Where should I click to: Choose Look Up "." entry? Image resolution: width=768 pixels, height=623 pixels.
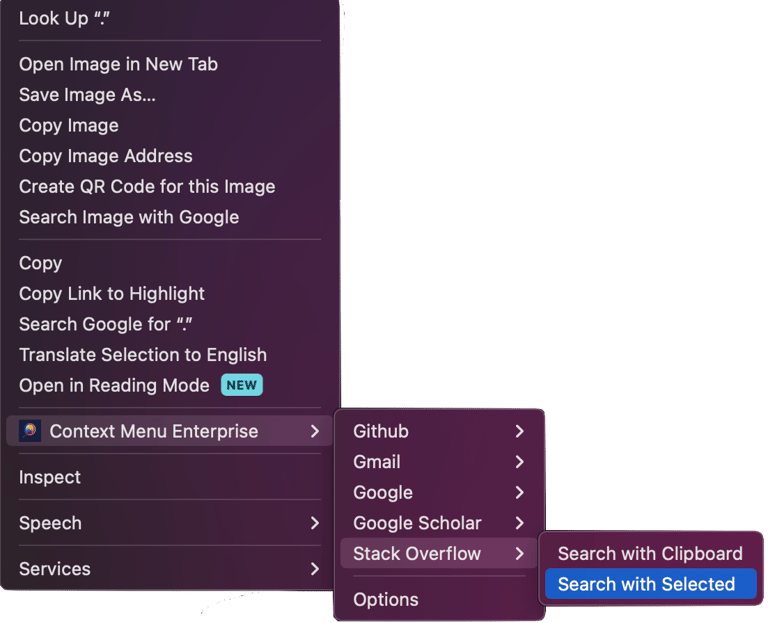(169, 19)
